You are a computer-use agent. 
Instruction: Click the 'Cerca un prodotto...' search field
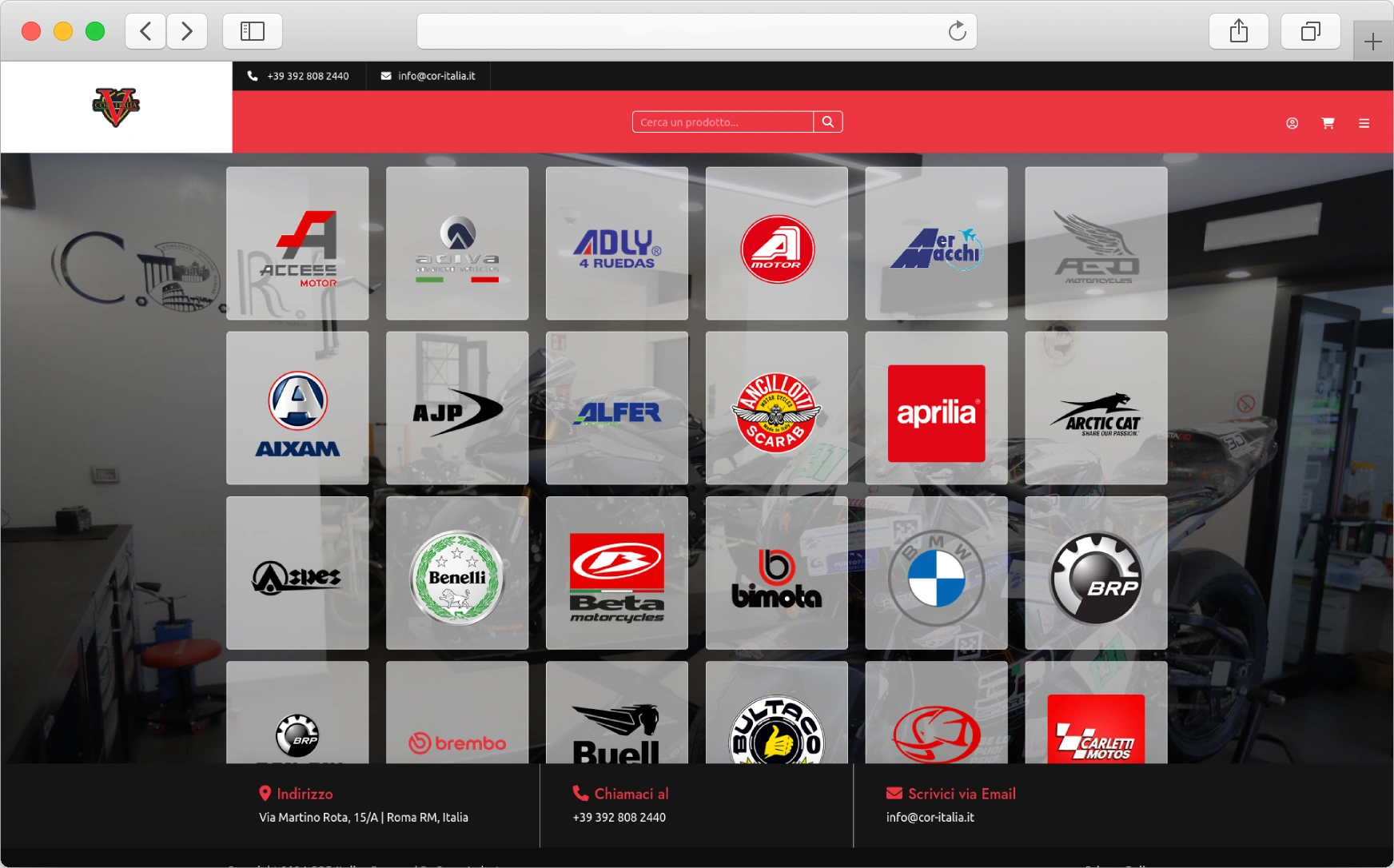pyautogui.click(x=723, y=121)
